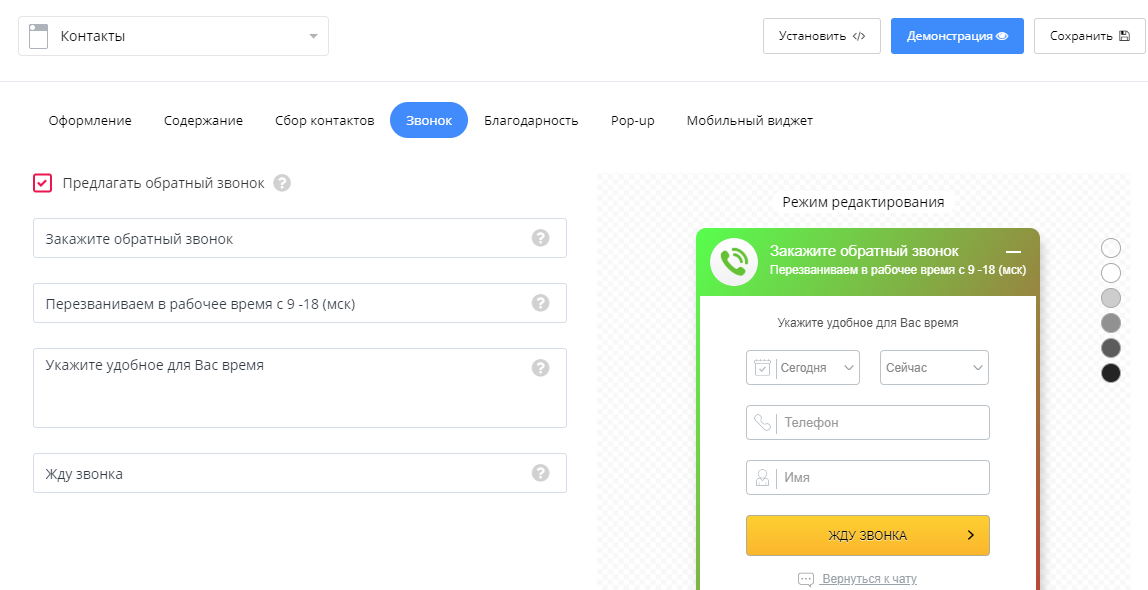1148x590 pixels.
Task: Click the green phone icon in widget header
Action: [x=734, y=261]
